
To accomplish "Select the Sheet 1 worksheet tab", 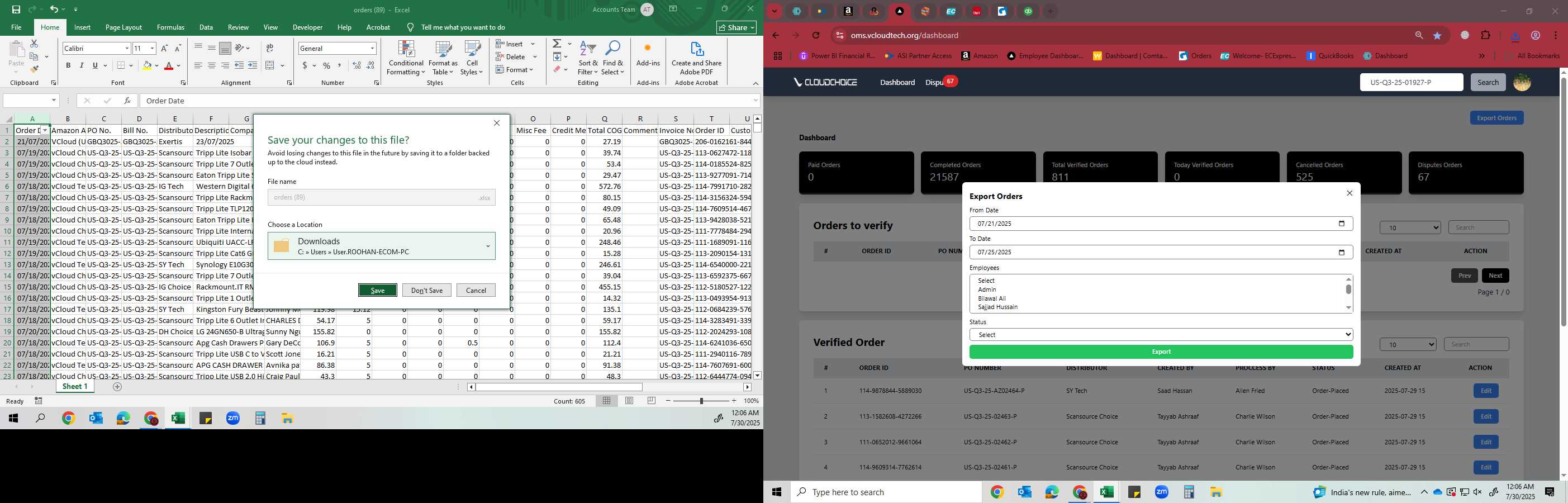I will 75,387.
